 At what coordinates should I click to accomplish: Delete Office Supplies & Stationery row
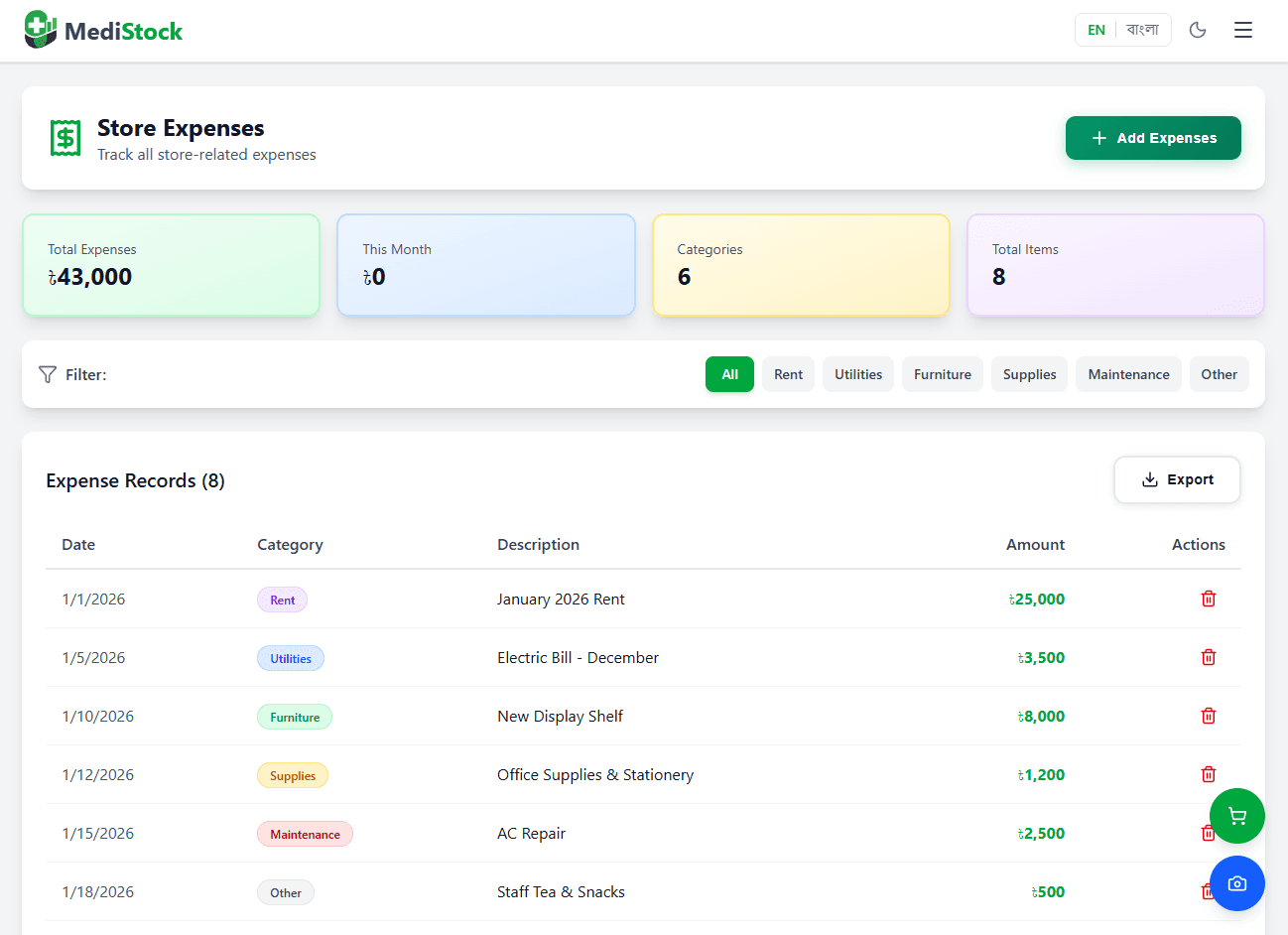pyautogui.click(x=1208, y=774)
